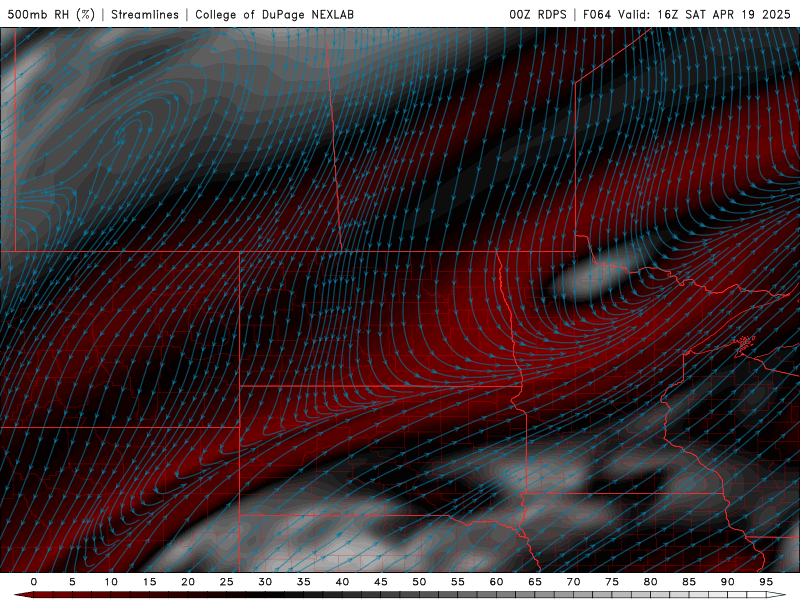Click the '30' colorbar tick label

point(265,582)
